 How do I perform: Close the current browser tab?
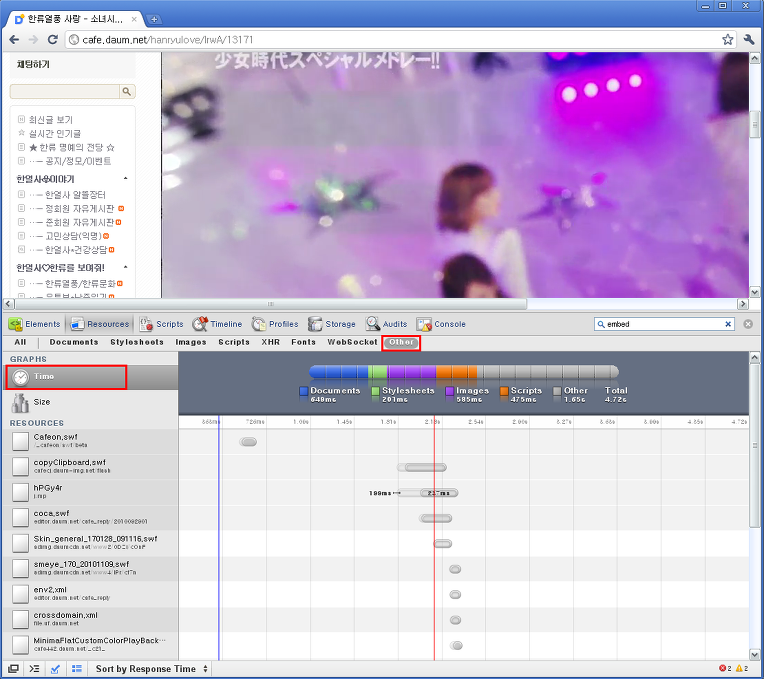134,19
